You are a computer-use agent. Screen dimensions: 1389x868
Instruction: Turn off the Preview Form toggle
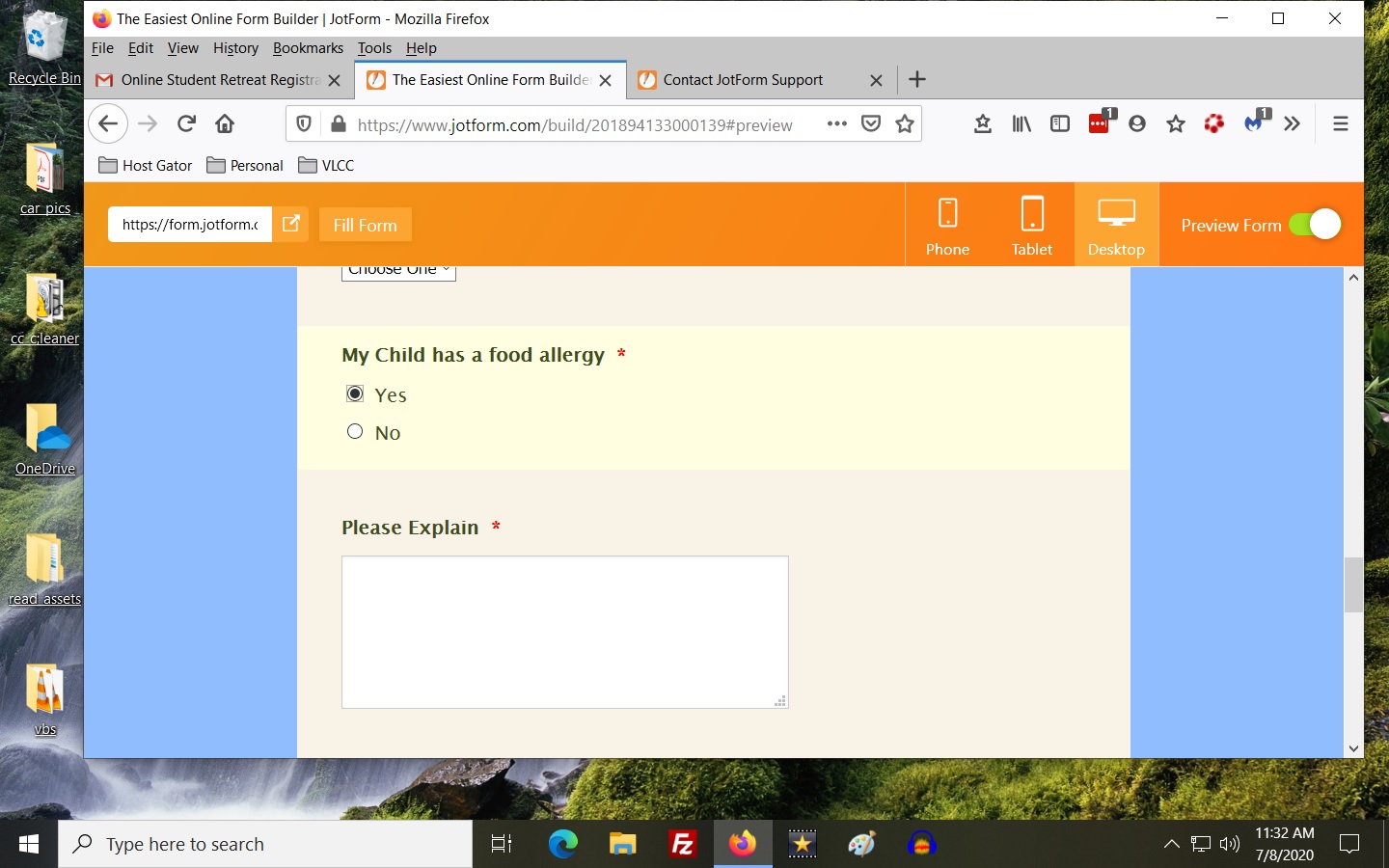[x=1315, y=225]
